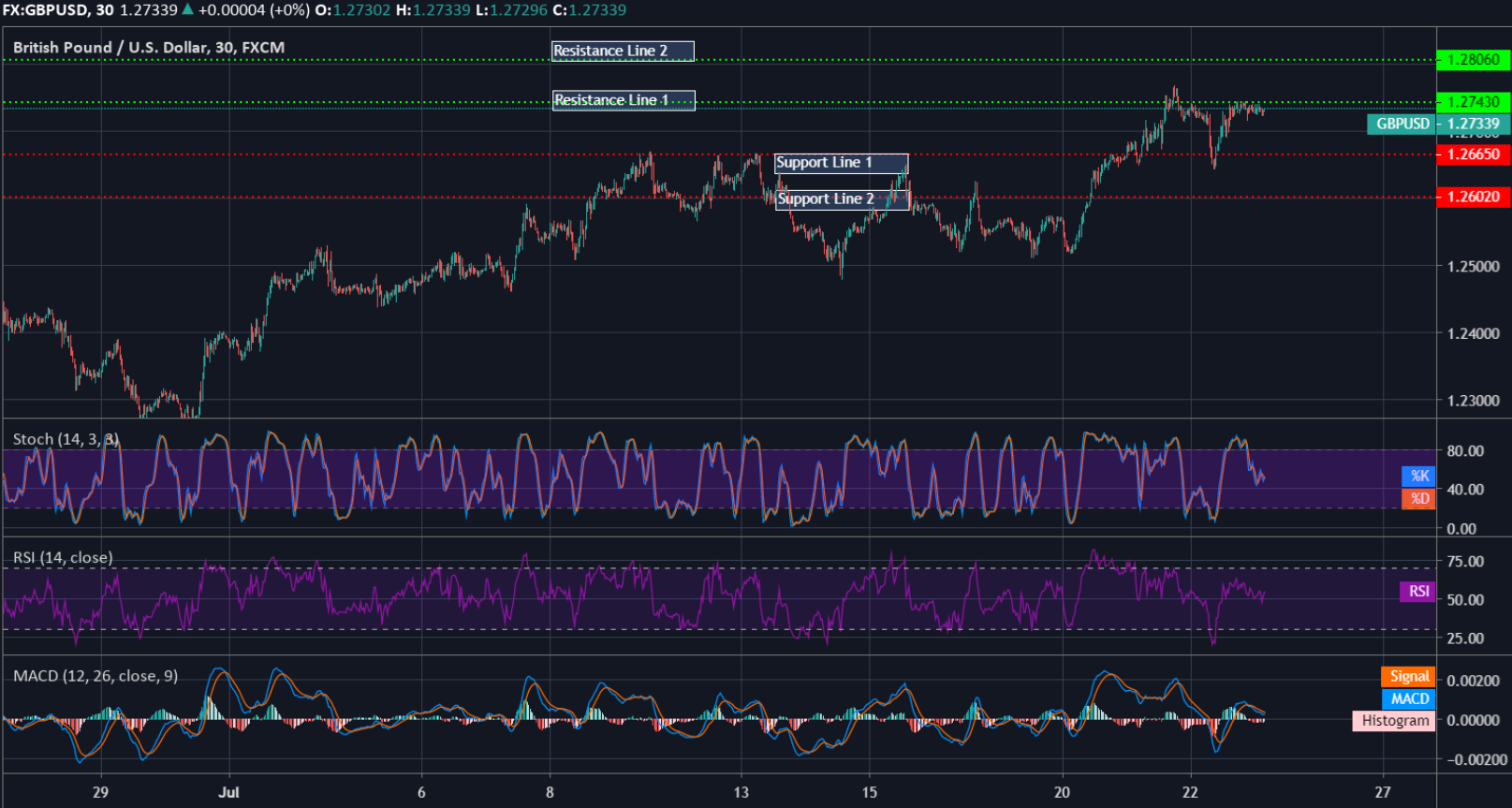The width and height of the screenshot is (1512, 808).
Task: Click the 25.00 RSI axis value
Action: [1465, 639]
